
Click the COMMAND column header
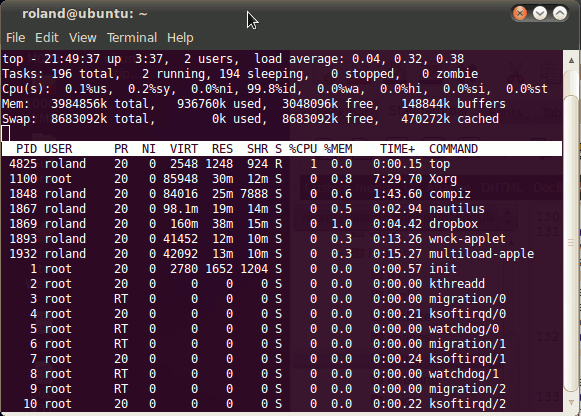[454, 149]
